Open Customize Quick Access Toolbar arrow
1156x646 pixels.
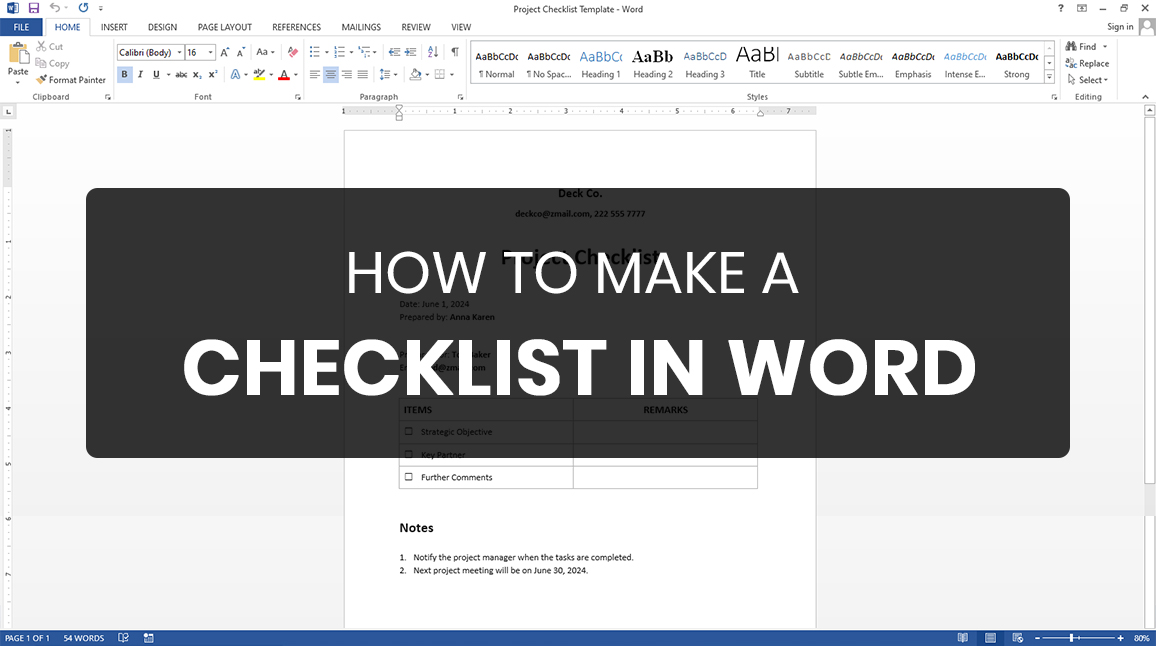click(x=101, y=9)
